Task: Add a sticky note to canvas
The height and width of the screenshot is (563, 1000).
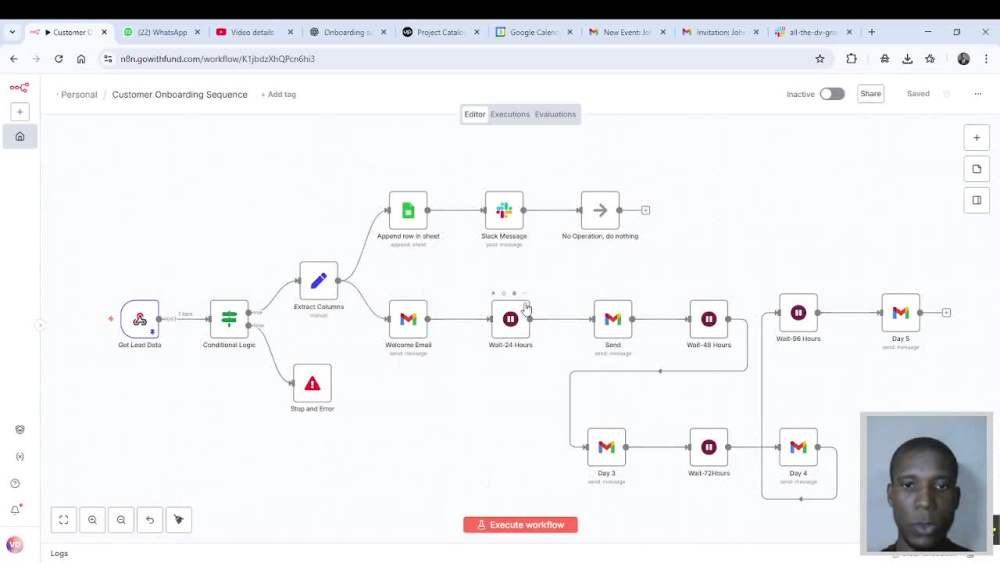Action: coord(976,169)
